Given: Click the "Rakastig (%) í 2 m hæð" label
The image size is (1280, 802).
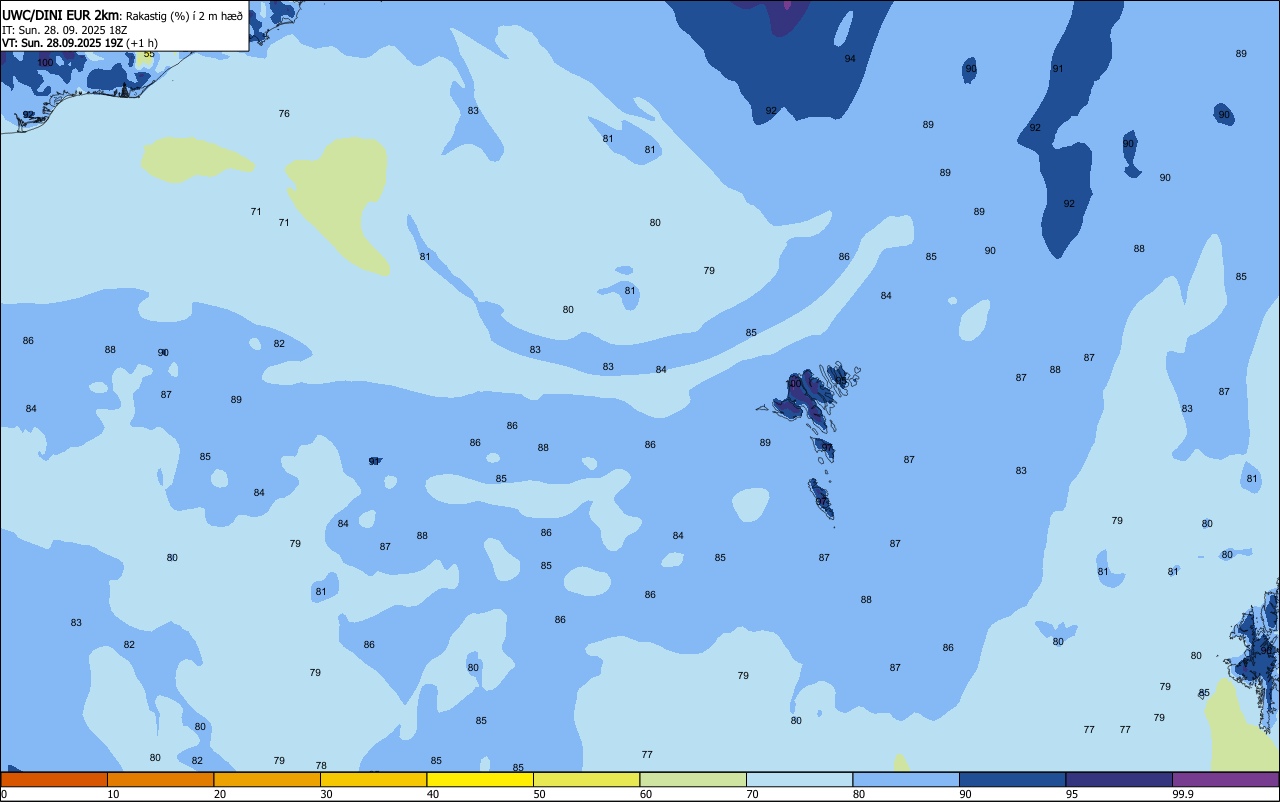Looking at the screenshot, I should click(x=184, y=15).
